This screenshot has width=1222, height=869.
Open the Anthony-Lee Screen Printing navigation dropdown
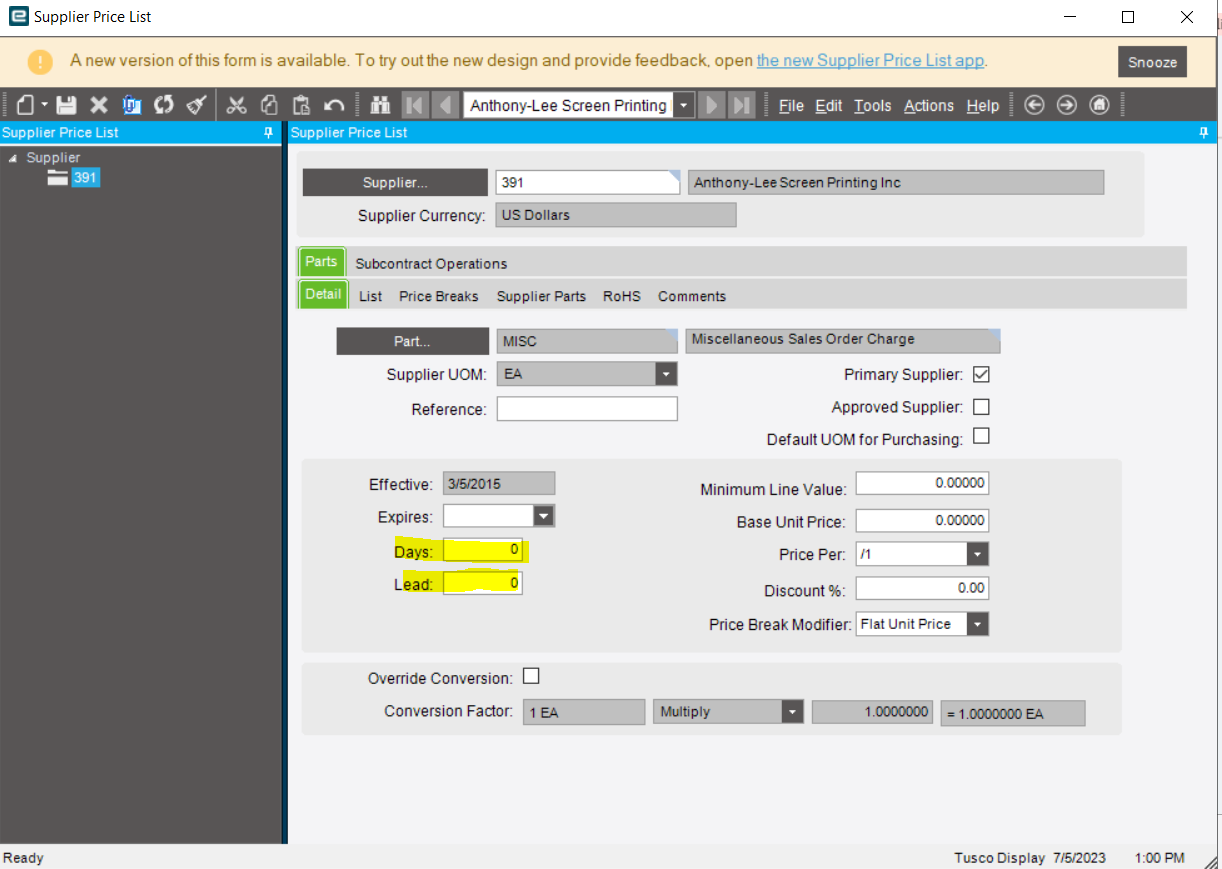pos(684,105)
